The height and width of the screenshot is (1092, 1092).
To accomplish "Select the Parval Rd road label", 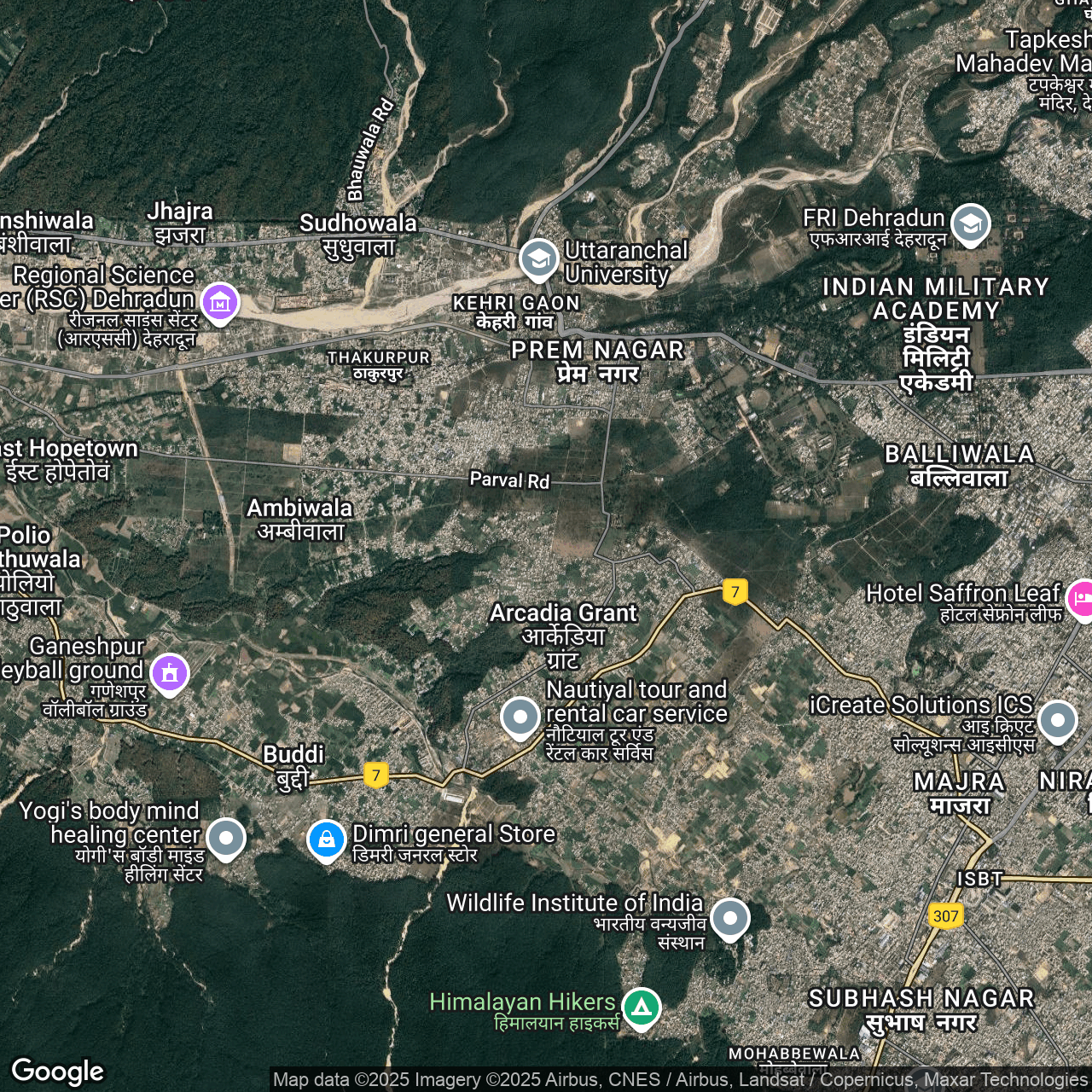I will 509,480.
